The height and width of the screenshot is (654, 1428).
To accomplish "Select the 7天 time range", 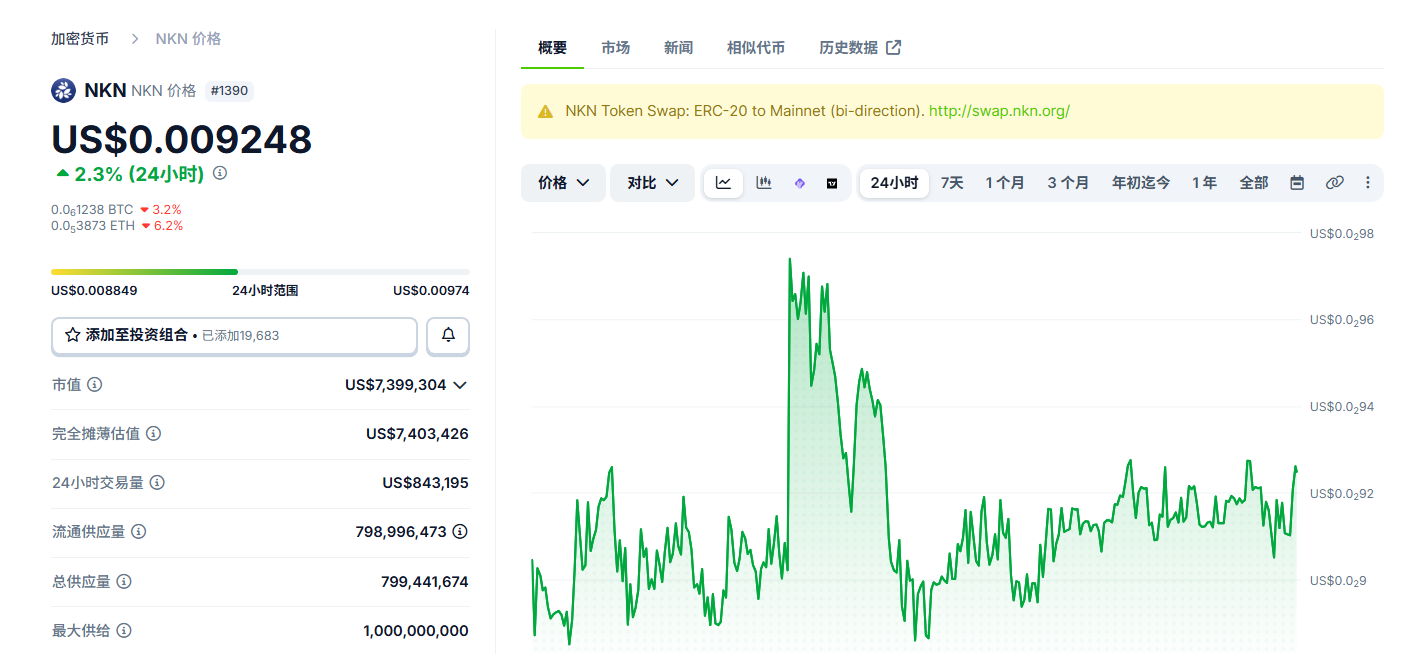I will (x=952, y=183).
